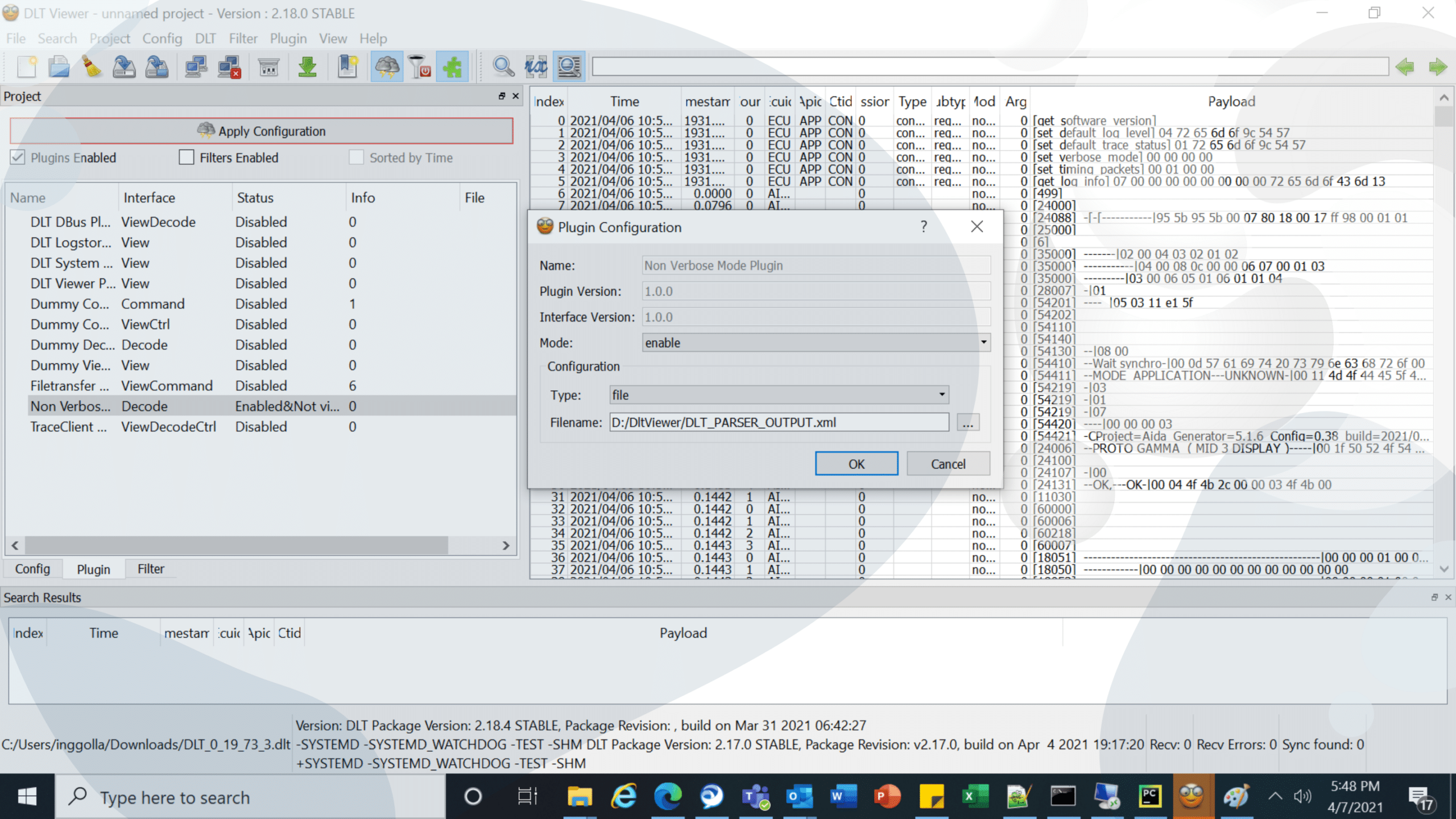Click the Status column header
Image resolution: width=1456 pixels, height=819 pixels.
click(289, 197)
